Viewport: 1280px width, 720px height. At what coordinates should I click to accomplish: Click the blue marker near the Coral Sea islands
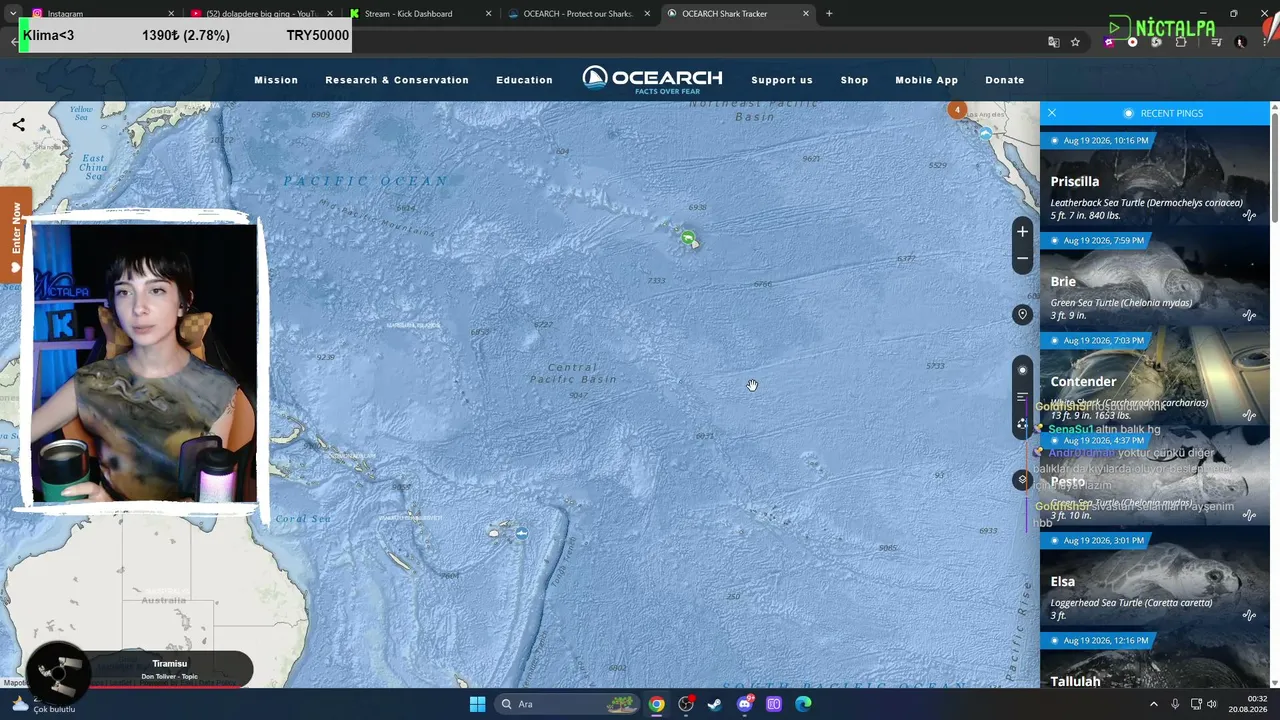coord(521,533)
